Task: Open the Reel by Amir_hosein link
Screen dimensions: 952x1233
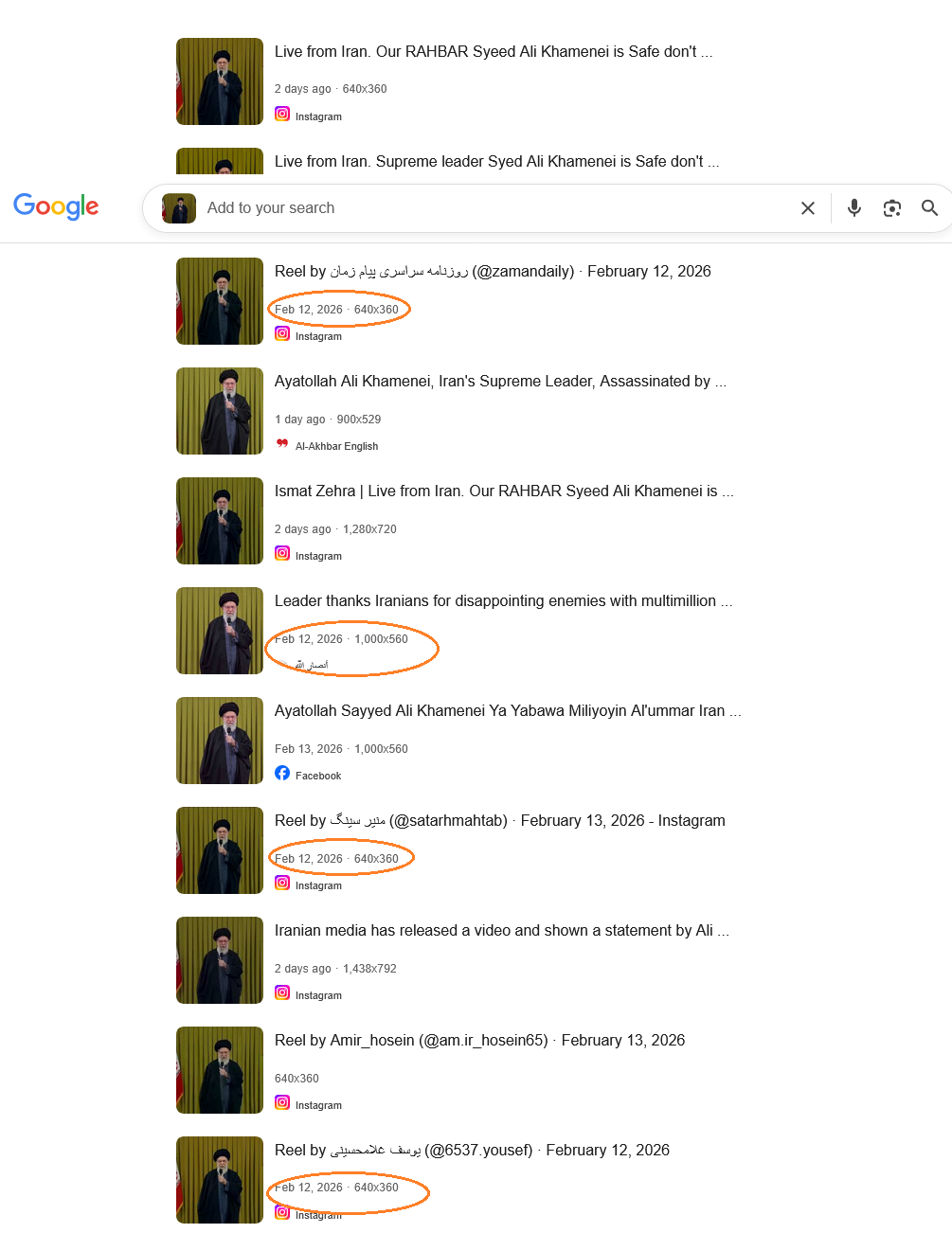Action: coord(479,1041)
